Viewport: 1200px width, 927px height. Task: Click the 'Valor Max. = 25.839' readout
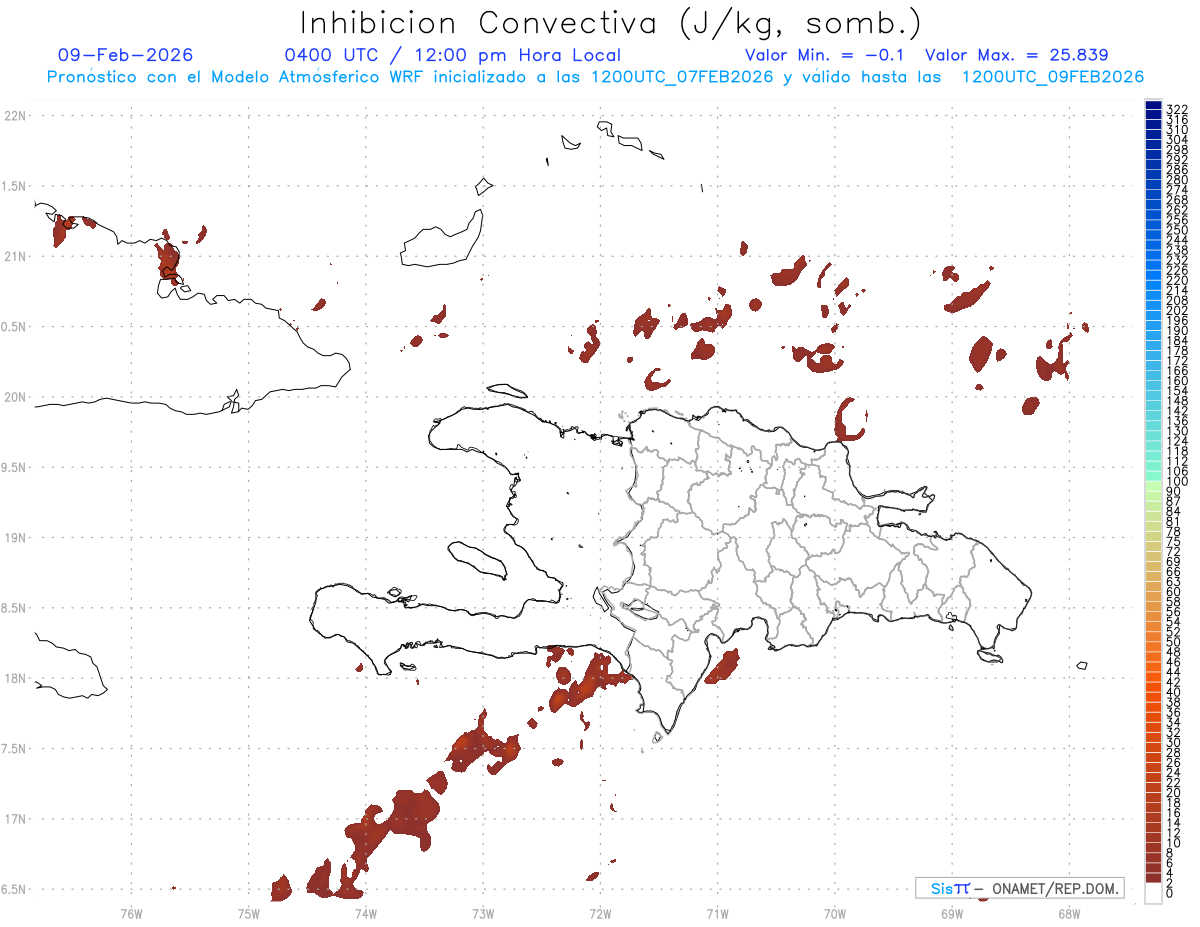(x=1017, y=55)
